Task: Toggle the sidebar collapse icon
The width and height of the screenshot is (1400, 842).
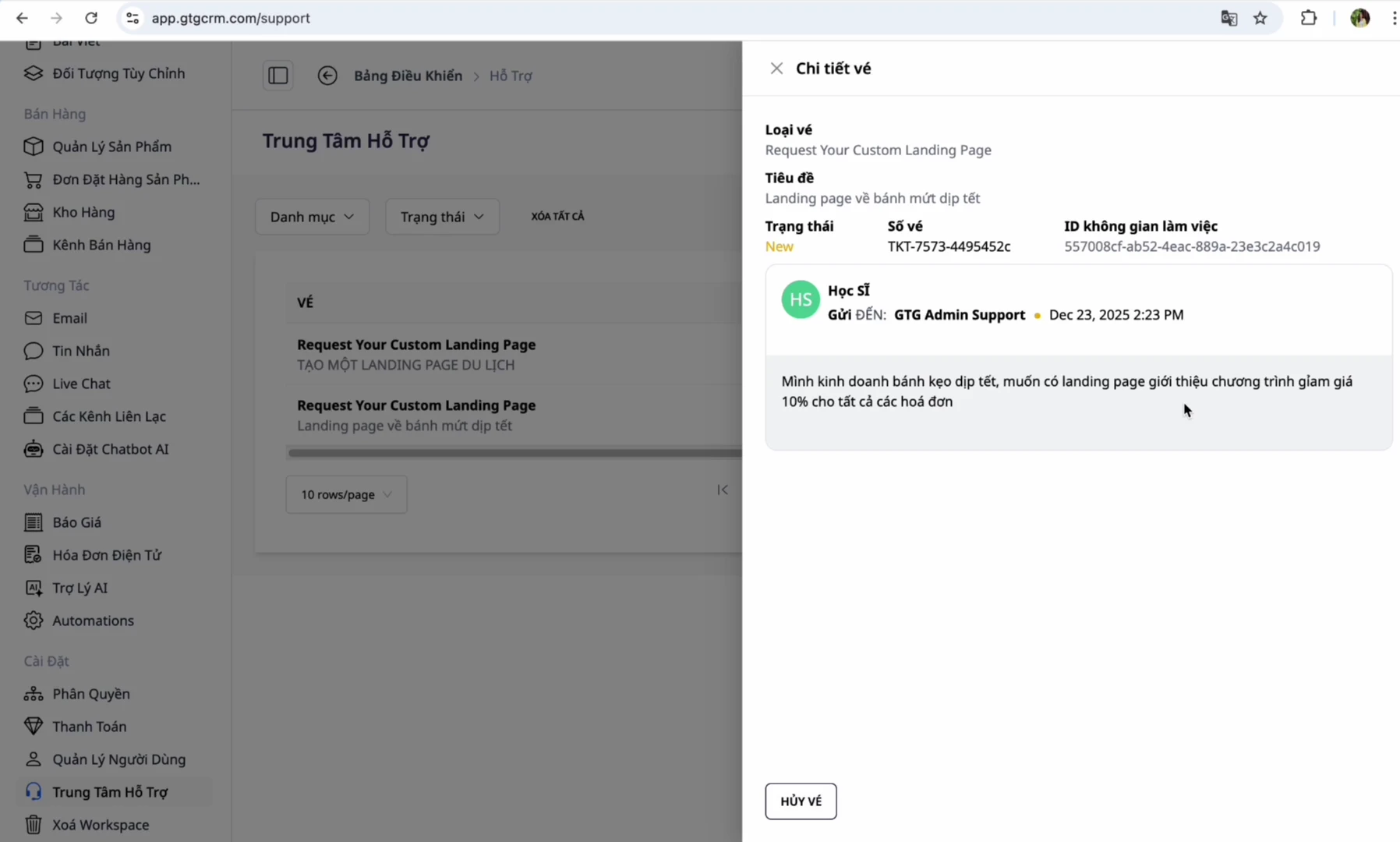Action: [x=278, y=76]
